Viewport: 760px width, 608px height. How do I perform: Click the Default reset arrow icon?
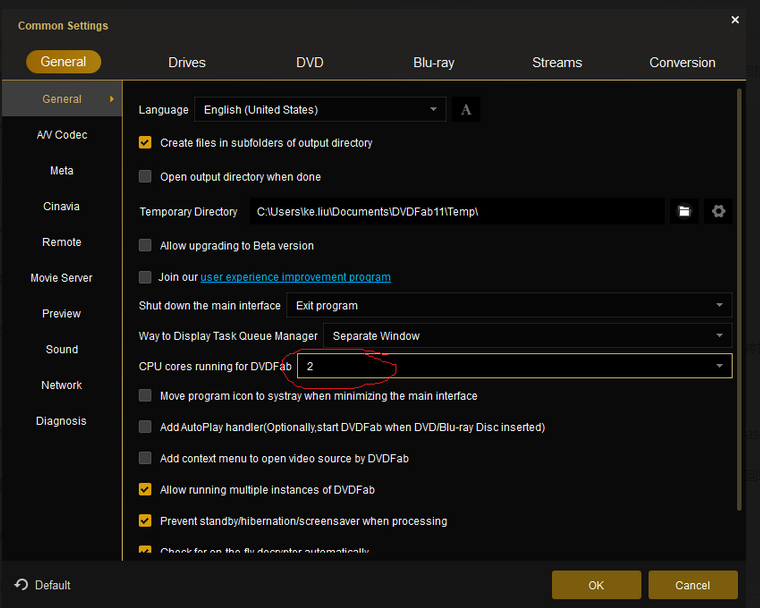pyautogui.click(x=21, y=585)
